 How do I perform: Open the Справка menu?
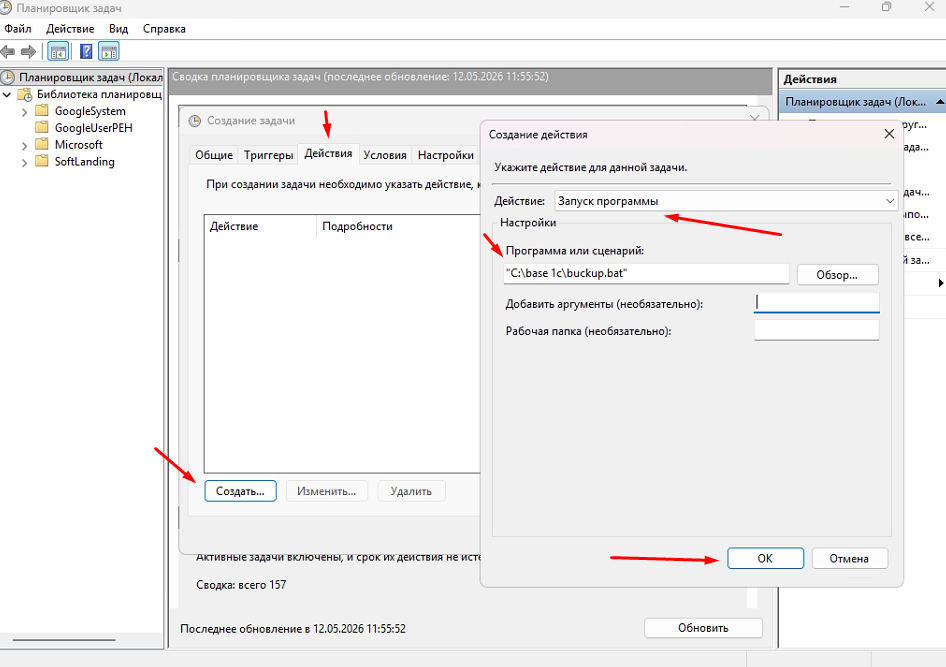[164, 28]
